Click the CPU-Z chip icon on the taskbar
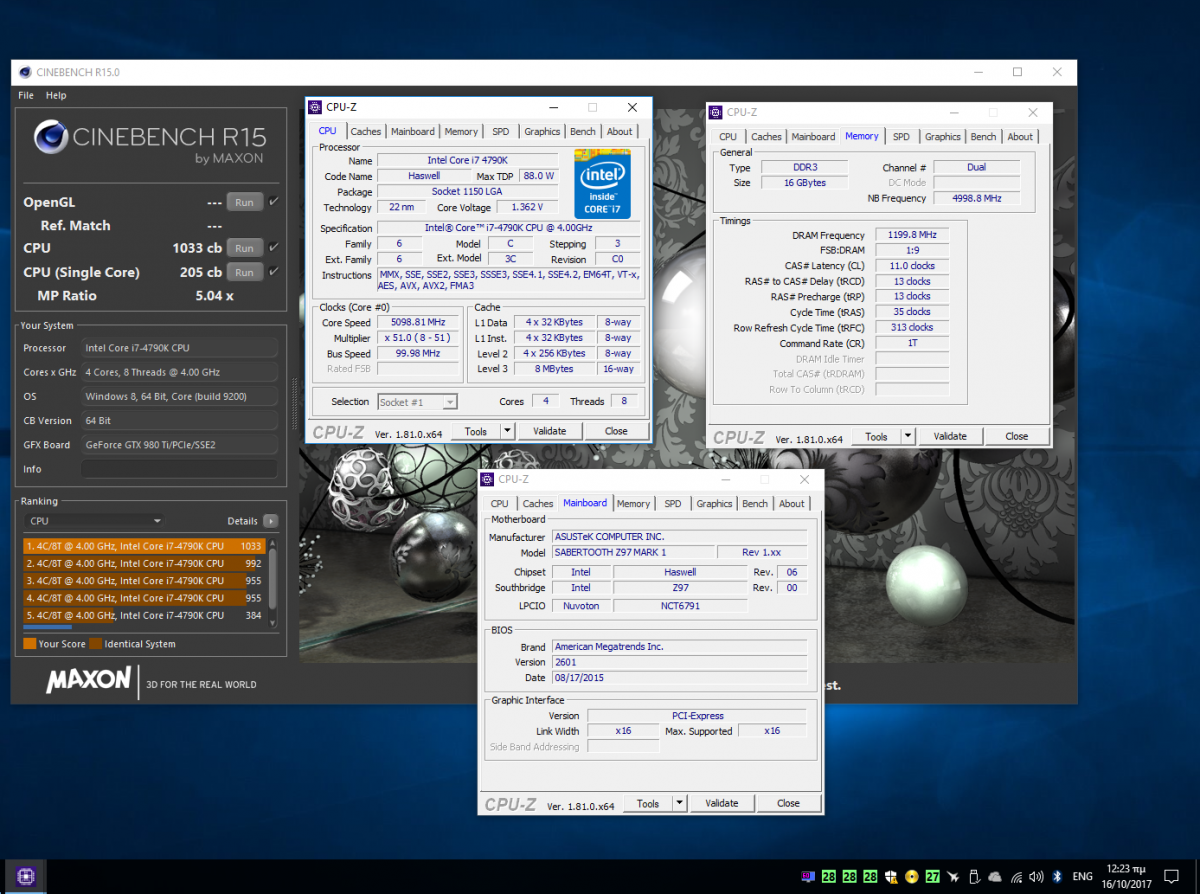This screenshot has height=894, width=1200. (26, 876)
